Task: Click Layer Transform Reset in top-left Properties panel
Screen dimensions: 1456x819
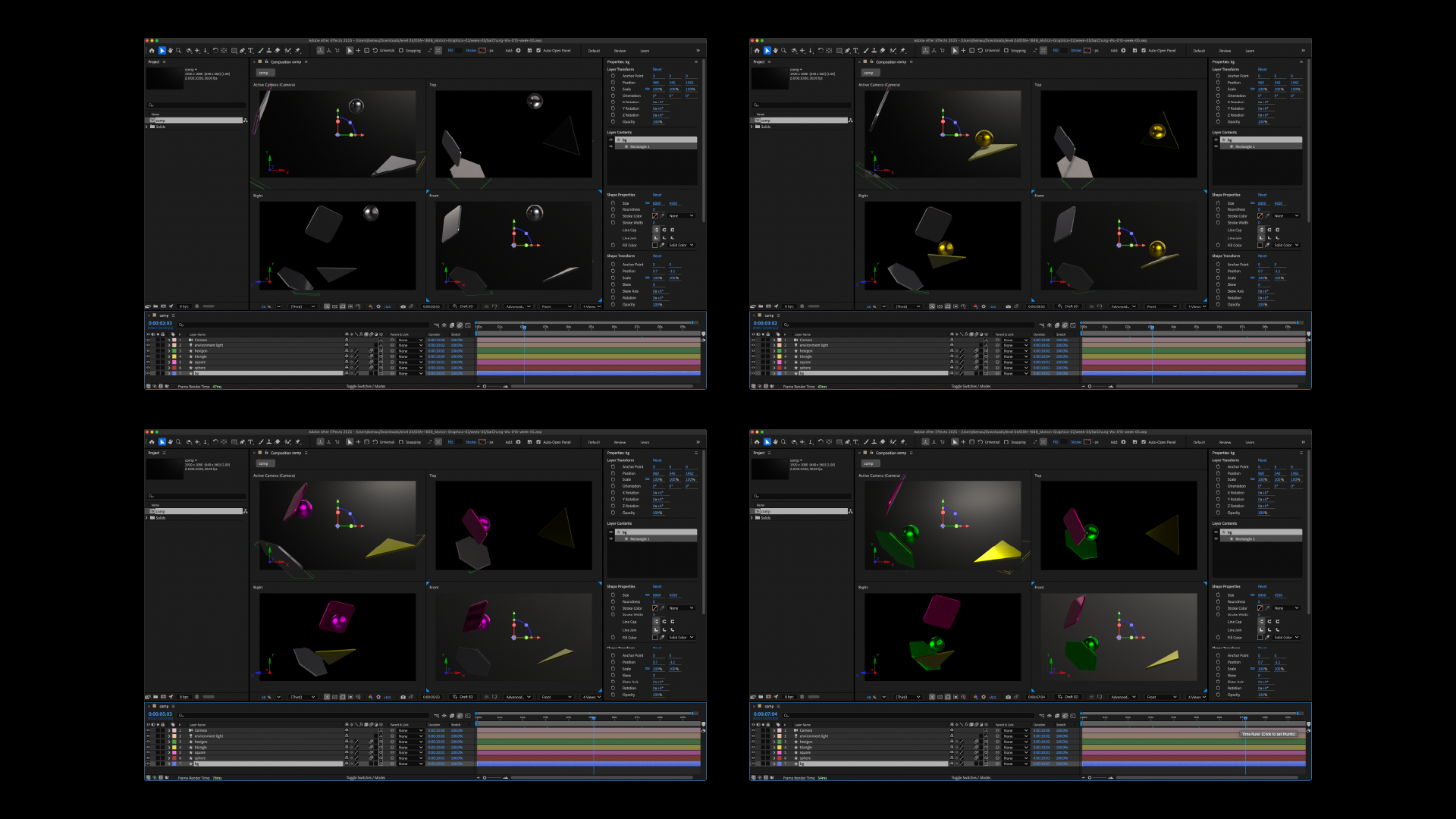Action: point(657,69)
